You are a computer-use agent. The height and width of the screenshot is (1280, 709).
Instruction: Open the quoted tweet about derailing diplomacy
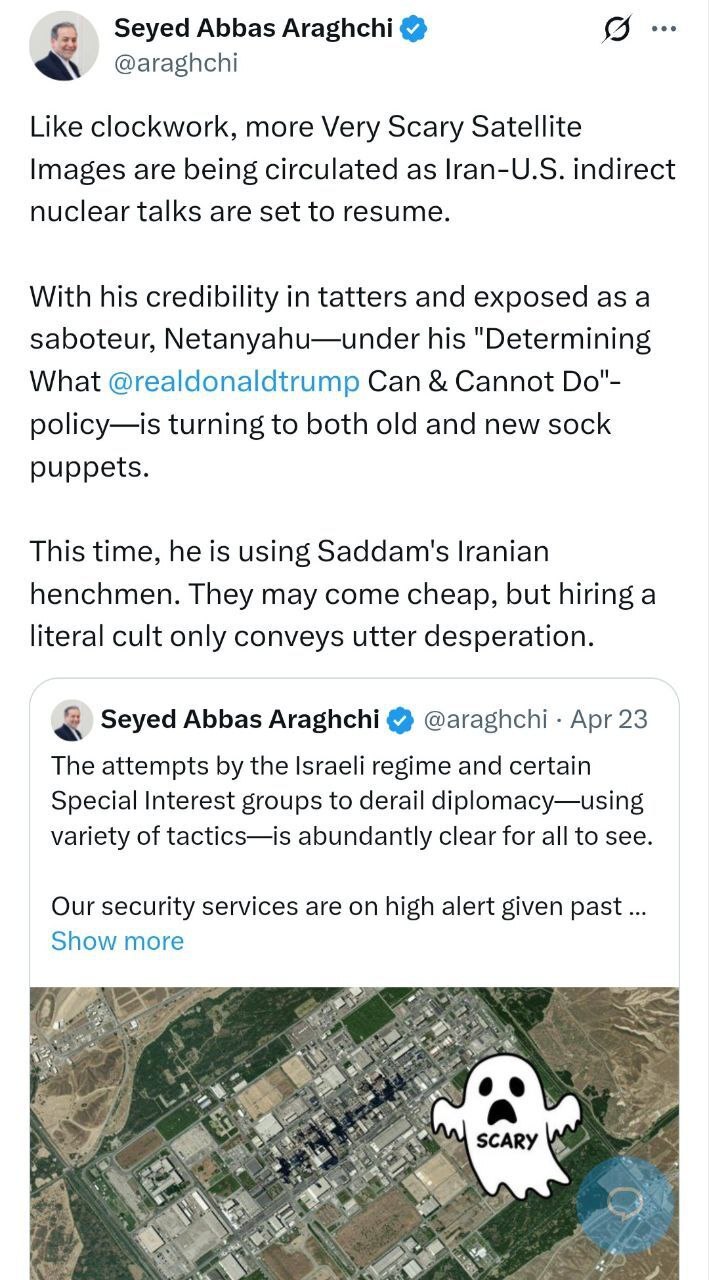click(350, 800)
